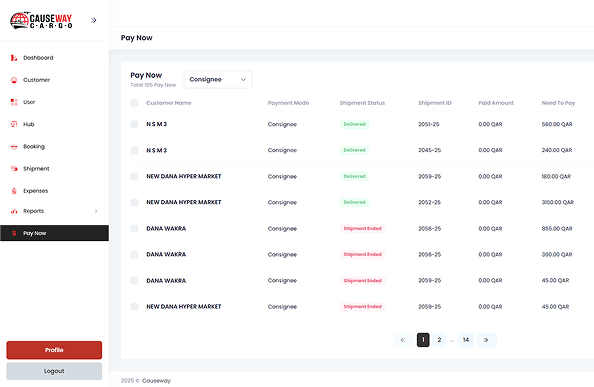Click the Customer Name column header
Screen dimensions: 594x387
point(169,103)
